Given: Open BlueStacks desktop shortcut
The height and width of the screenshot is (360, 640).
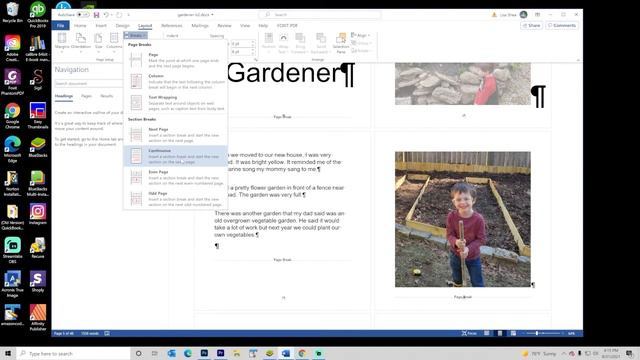Looking at the screenshot, I should pos(38,147).
